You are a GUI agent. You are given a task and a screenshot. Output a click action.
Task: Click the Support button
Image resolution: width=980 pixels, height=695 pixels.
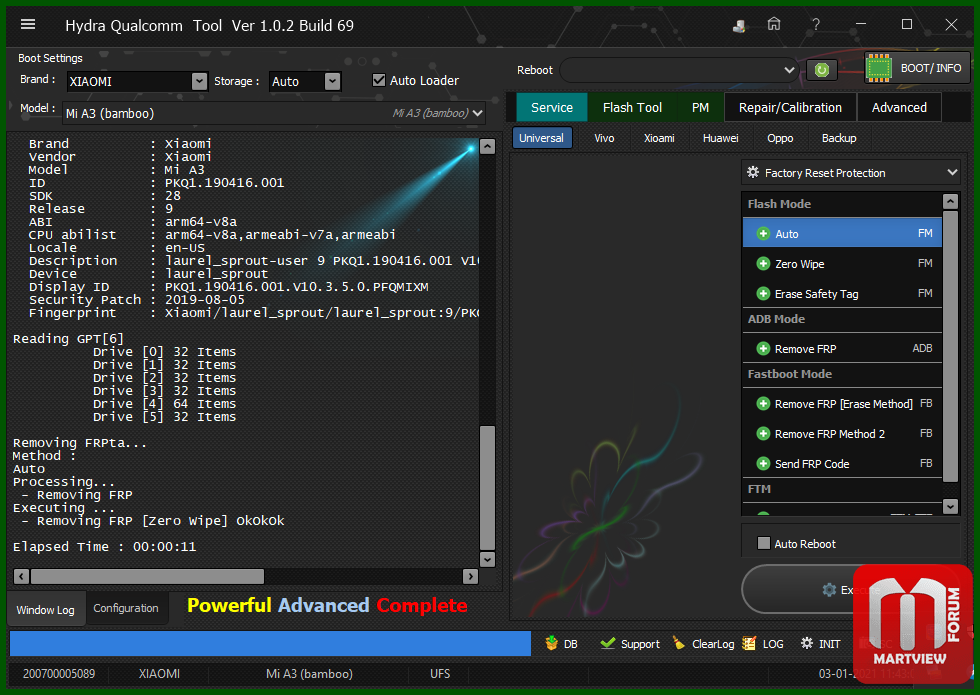629,644
